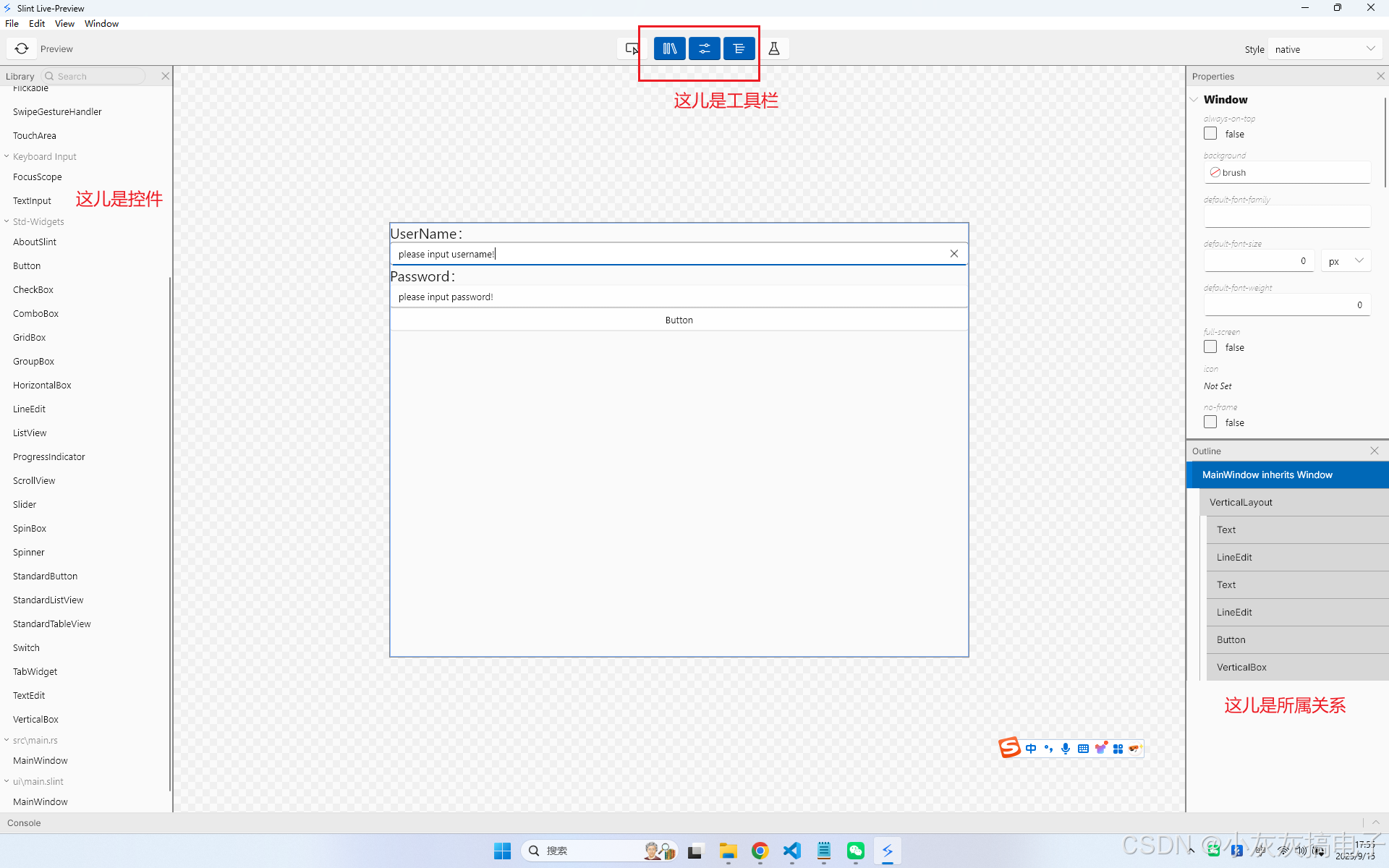
Task: Toggle the always-on-top checkbox
Action: (x=1210, y=133)
